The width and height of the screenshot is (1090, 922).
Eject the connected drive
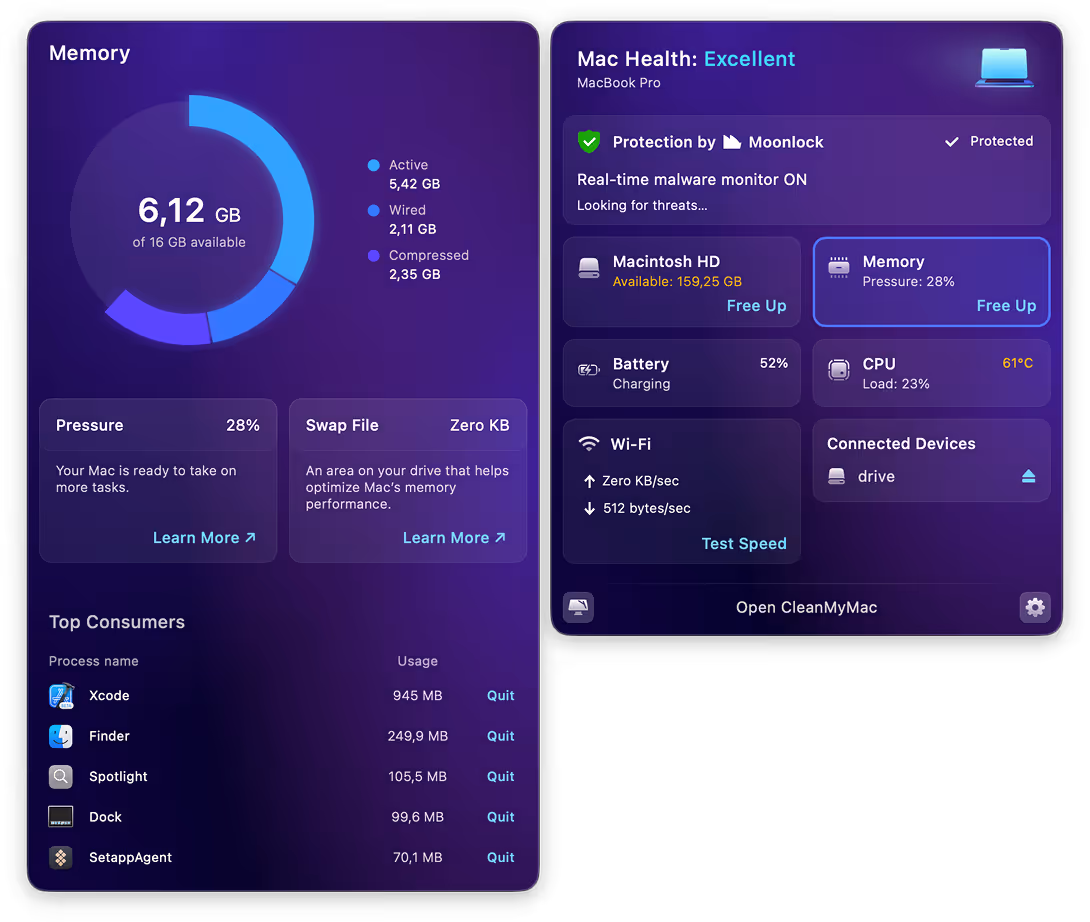(x=1029, y=476)
